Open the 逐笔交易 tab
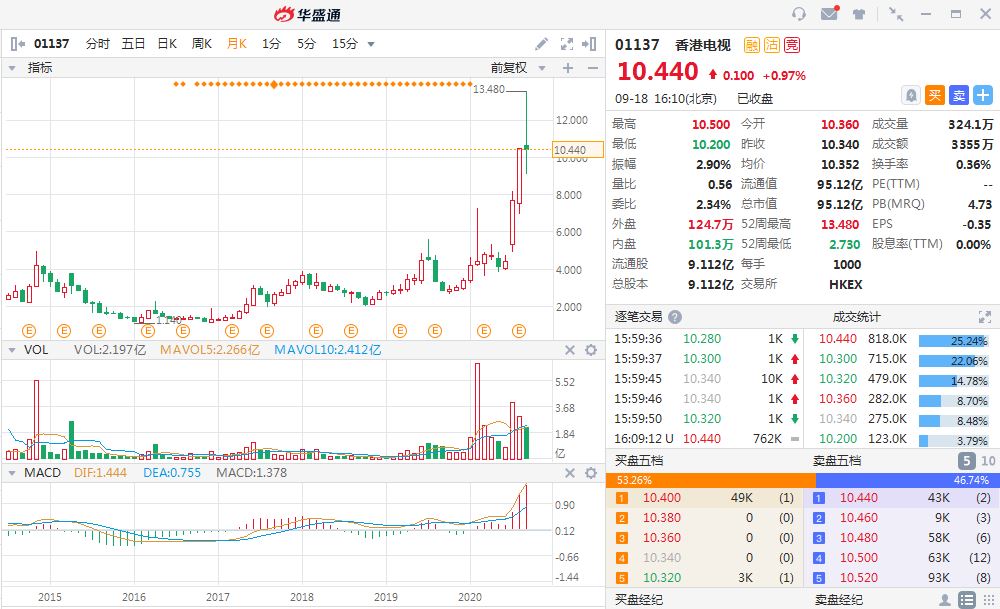 tap(638, 317)
